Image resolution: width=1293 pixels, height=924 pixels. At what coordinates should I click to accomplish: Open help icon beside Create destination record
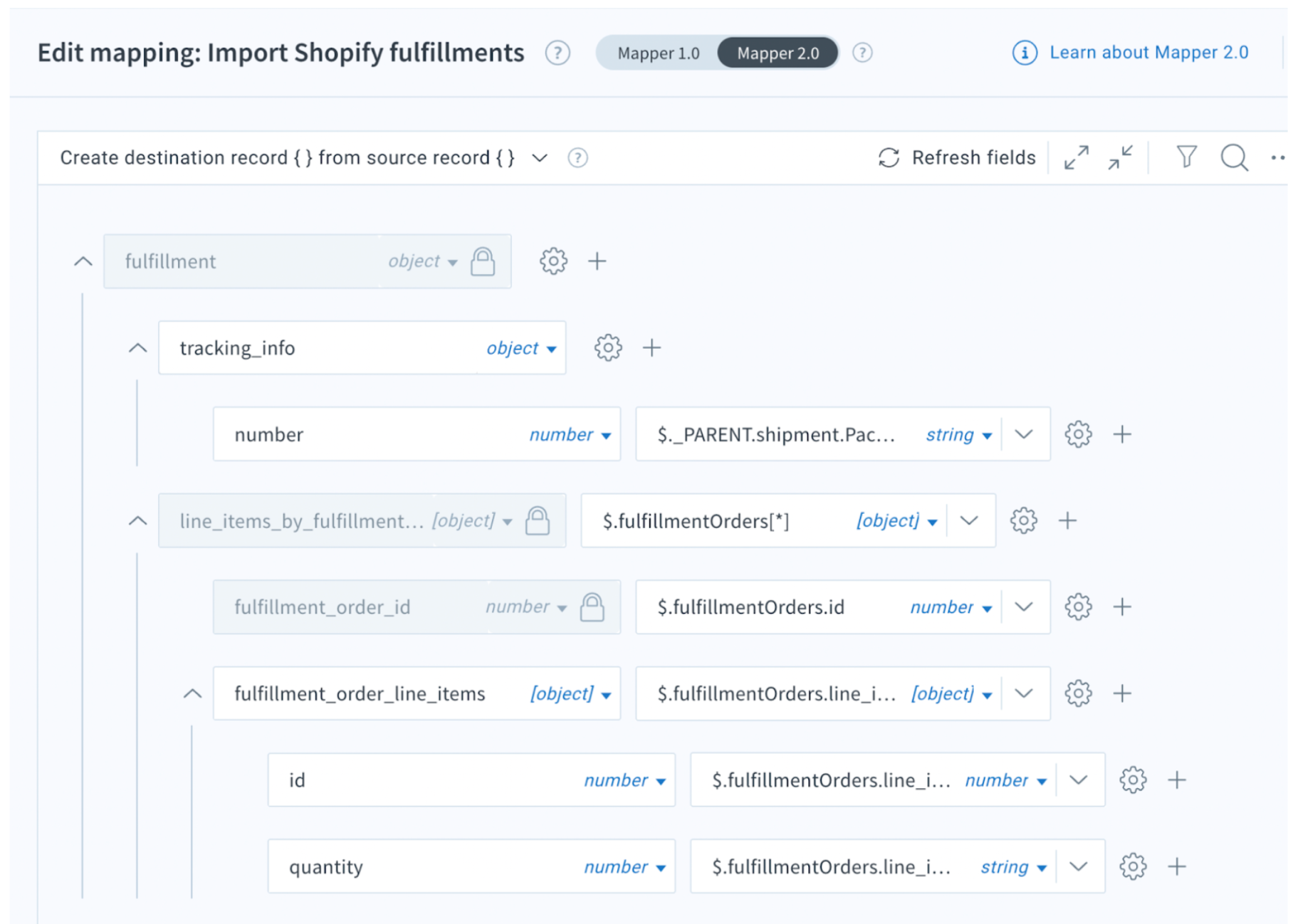point(577,157)
